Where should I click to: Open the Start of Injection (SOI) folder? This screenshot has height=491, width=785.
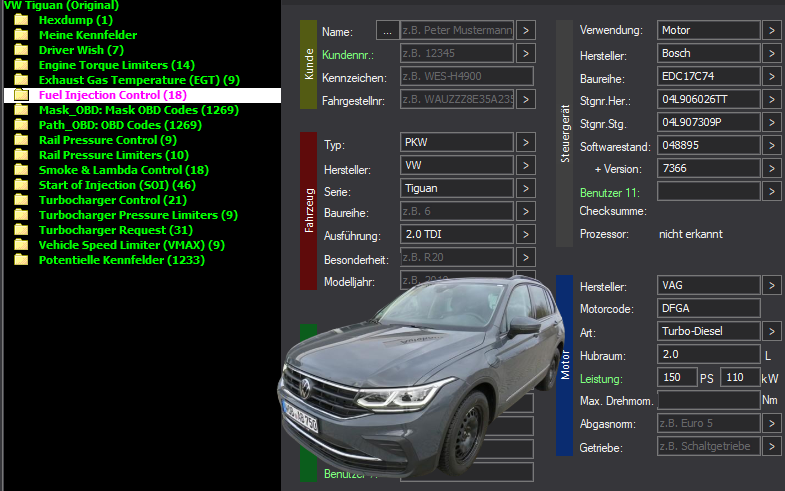[117, 185]
